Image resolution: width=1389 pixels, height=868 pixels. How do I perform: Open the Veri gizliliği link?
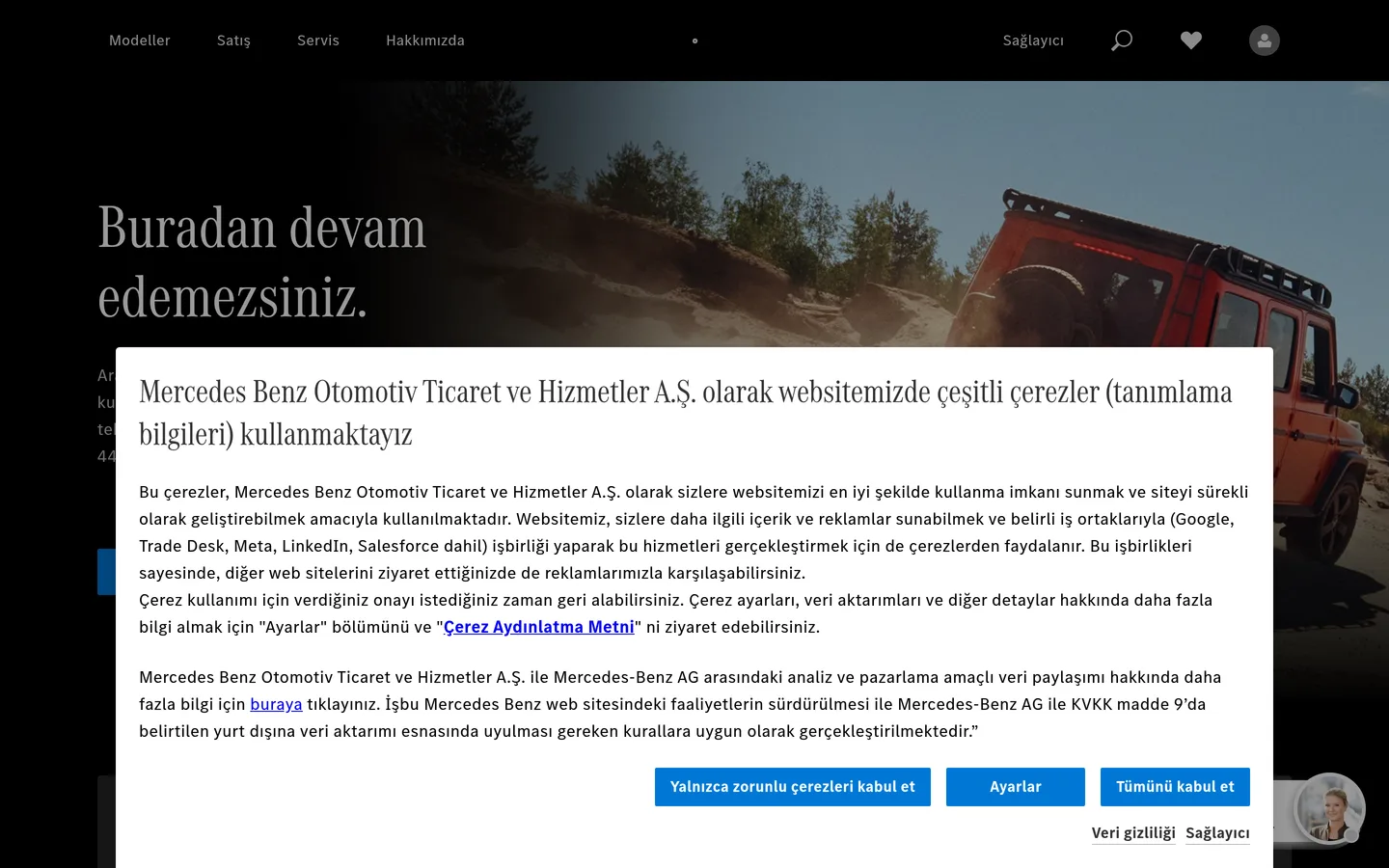point(1133,833)
